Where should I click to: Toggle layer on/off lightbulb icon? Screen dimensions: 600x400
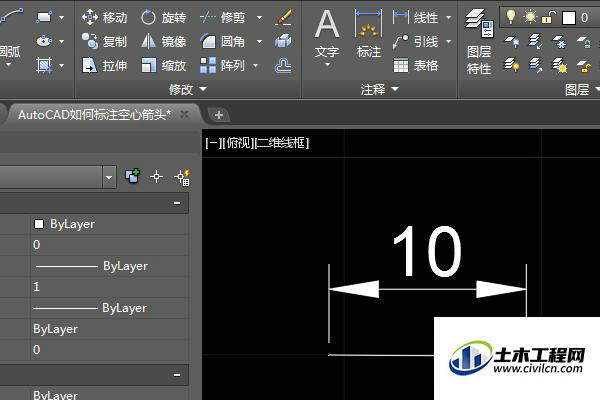[x=511, y=17]
